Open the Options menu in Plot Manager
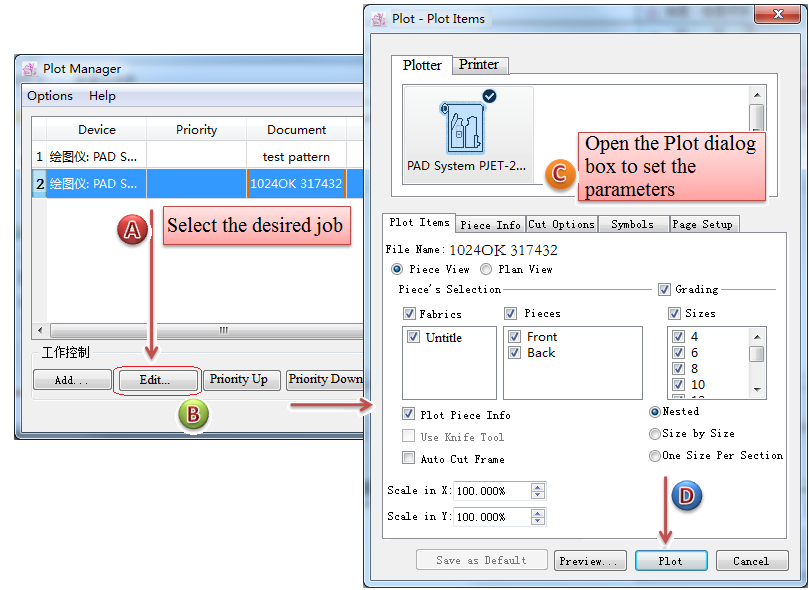This screenshot has width=809, height=590. pos(50,96)
